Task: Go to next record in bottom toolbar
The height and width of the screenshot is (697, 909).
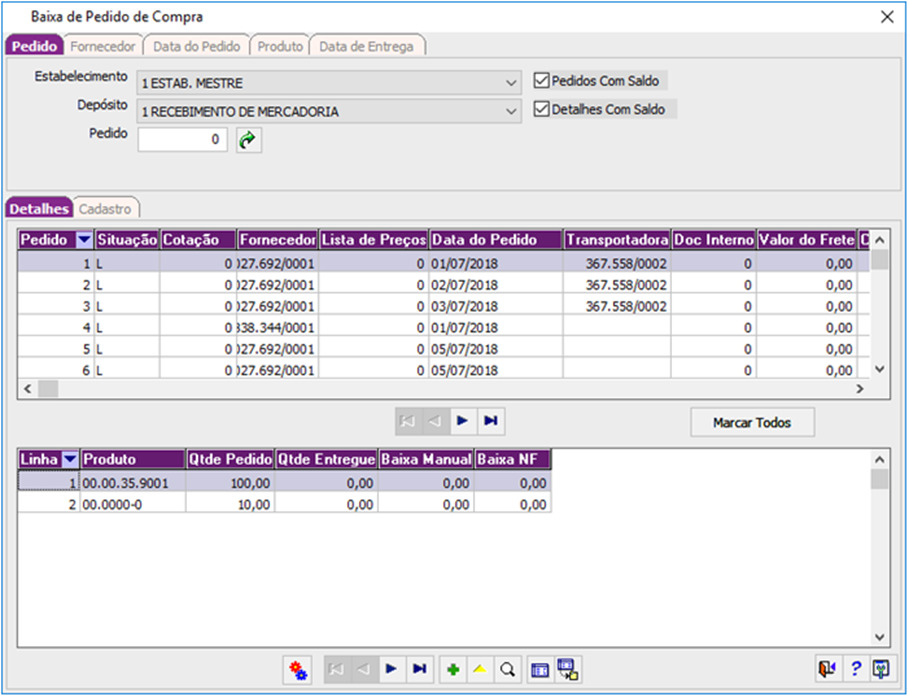Action: point(392,670)
